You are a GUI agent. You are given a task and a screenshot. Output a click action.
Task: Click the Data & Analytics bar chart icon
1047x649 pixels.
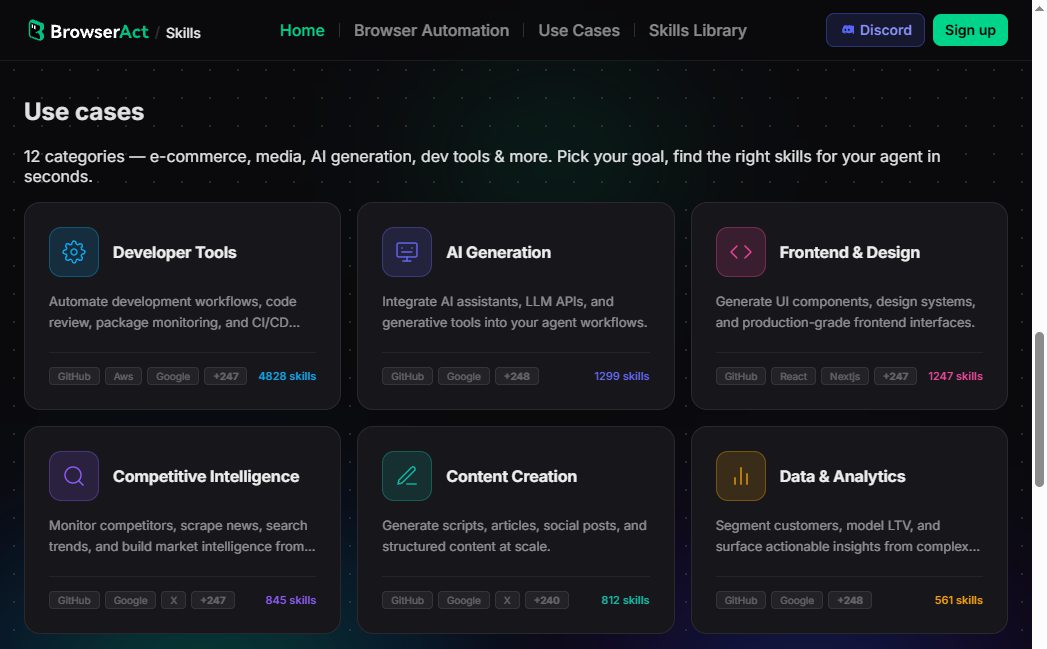click(x=741, y=476)
